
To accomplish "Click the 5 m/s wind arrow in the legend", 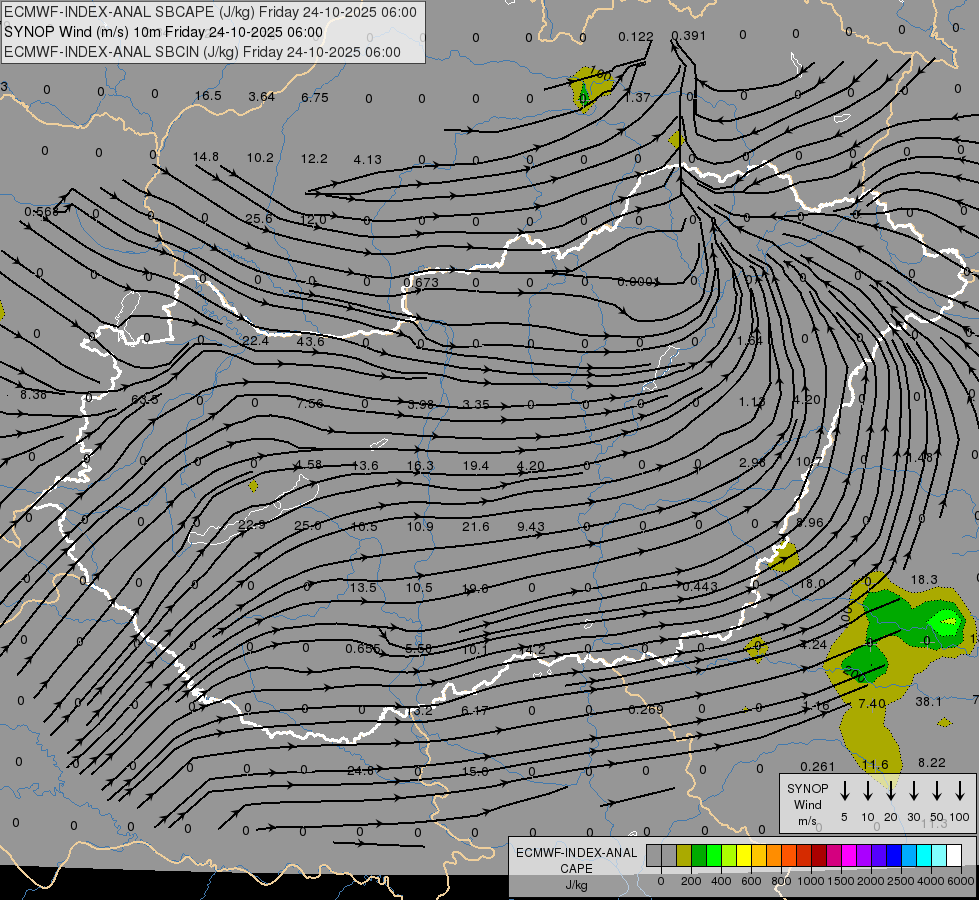I will click(x=844, y=791).
